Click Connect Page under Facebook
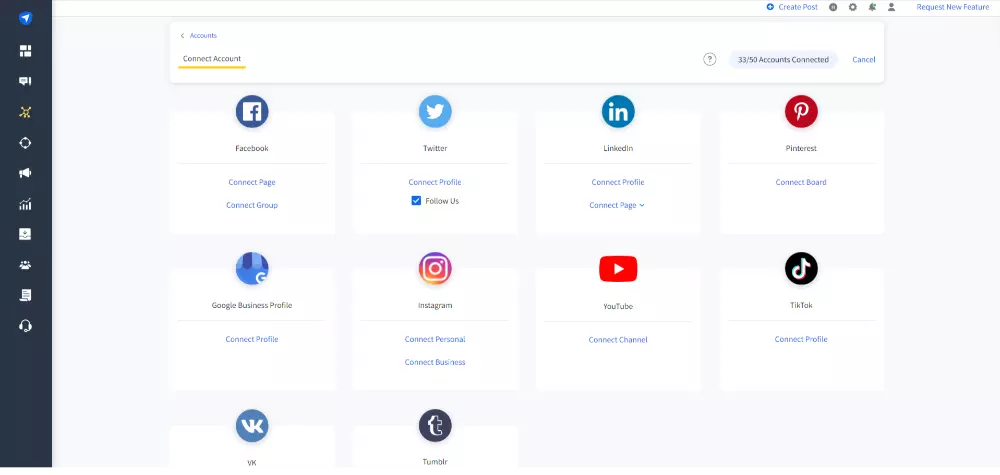This screenshot has height=475, width=1000. click(252, 182)
